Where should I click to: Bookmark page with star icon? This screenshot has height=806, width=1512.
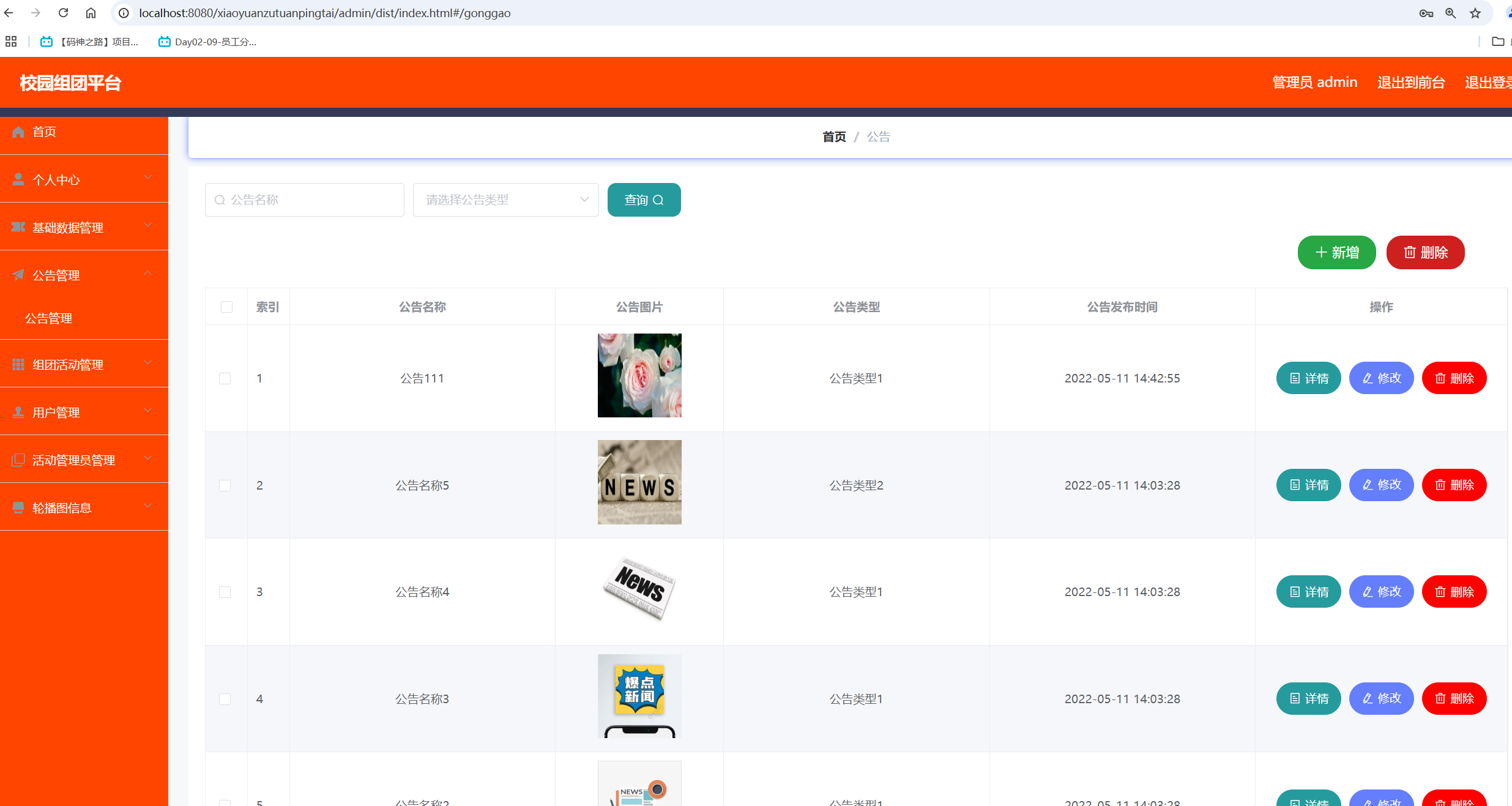point(1475,13)
